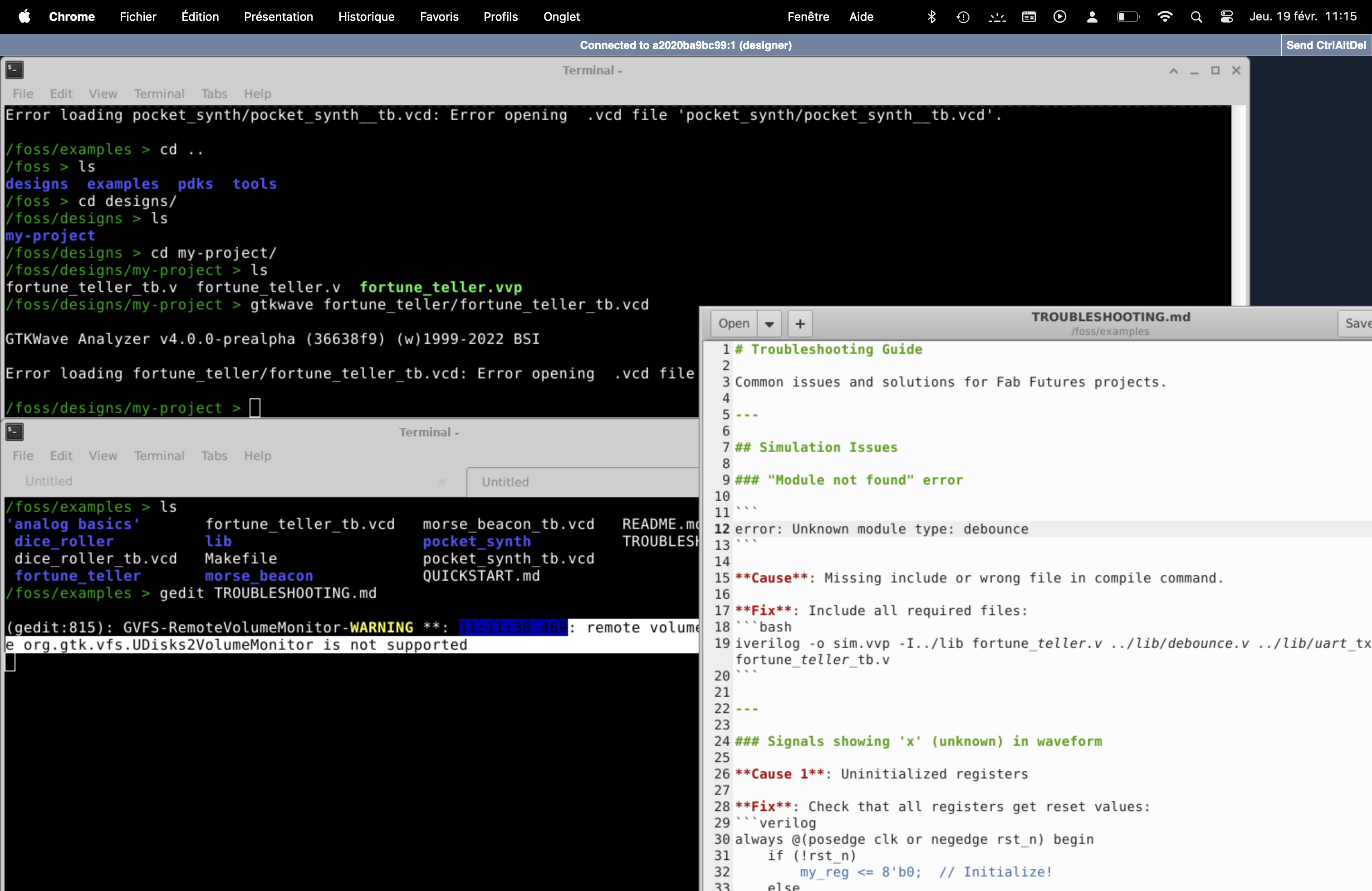Open Control Center icon in menu bar
The height and width of the screenshot is (891, 1372).
(x=1226, y=17)
